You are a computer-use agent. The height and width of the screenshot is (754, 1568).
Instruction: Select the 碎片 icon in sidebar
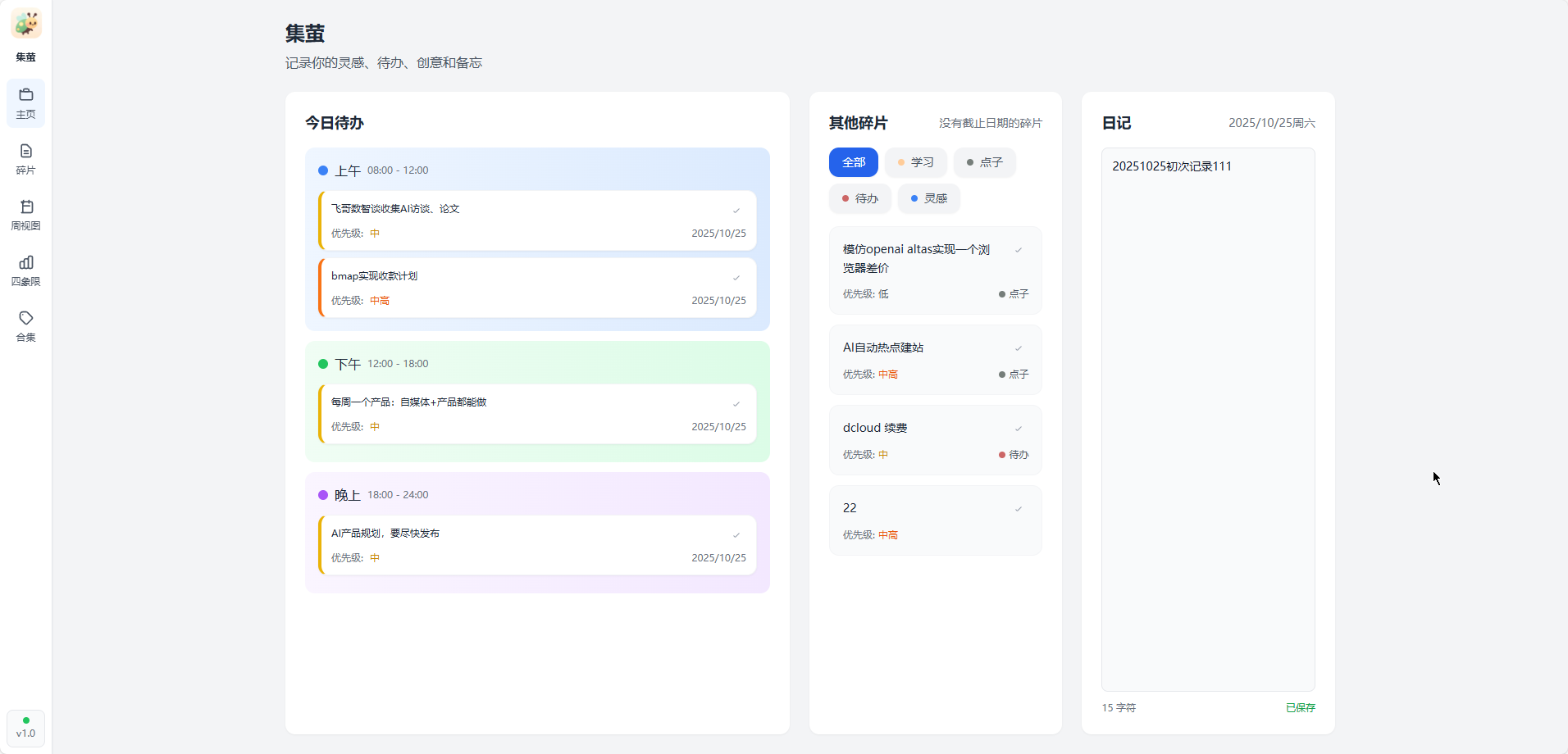pos(25,158)
